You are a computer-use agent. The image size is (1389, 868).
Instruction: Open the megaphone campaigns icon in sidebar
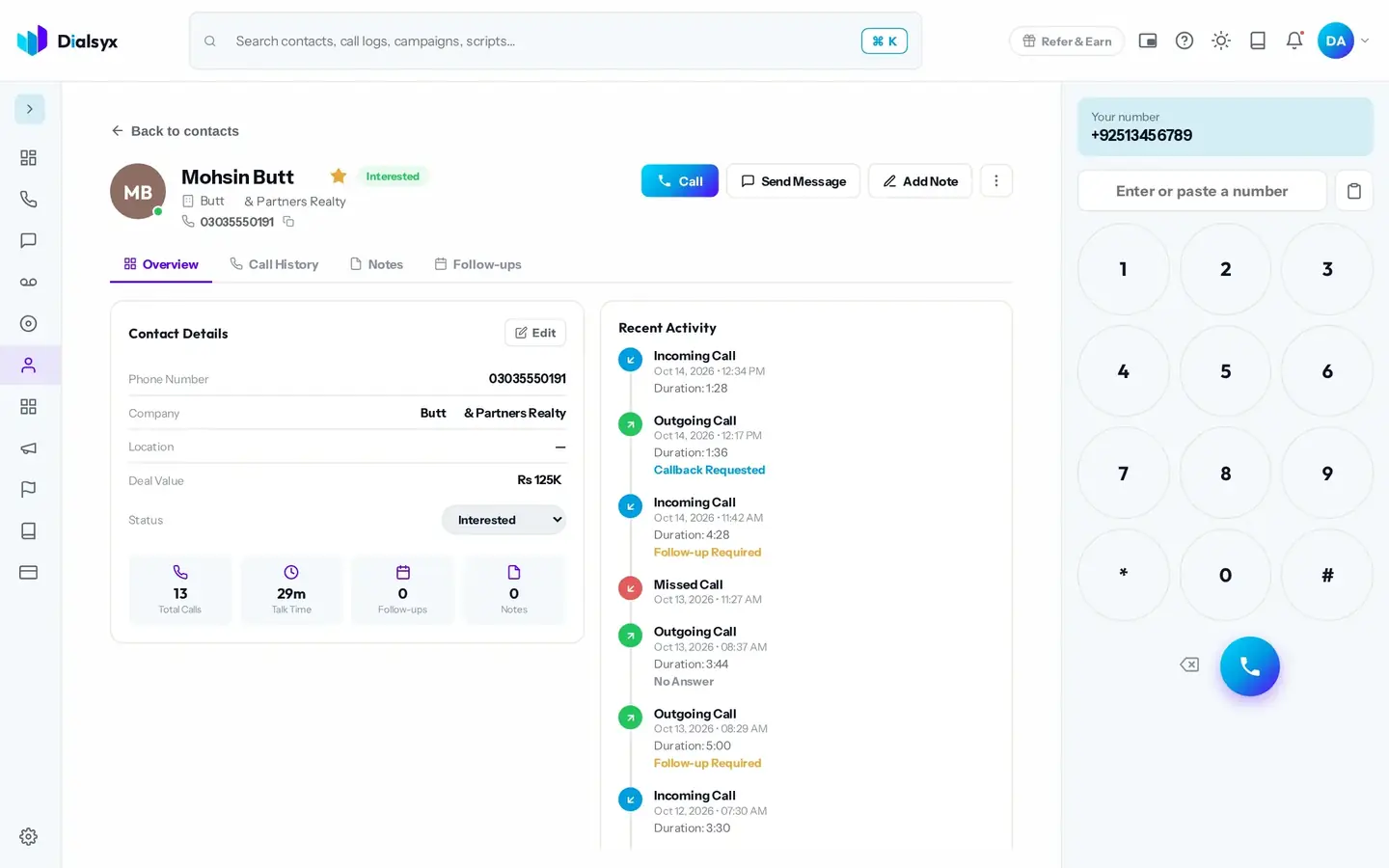(29, 448)
